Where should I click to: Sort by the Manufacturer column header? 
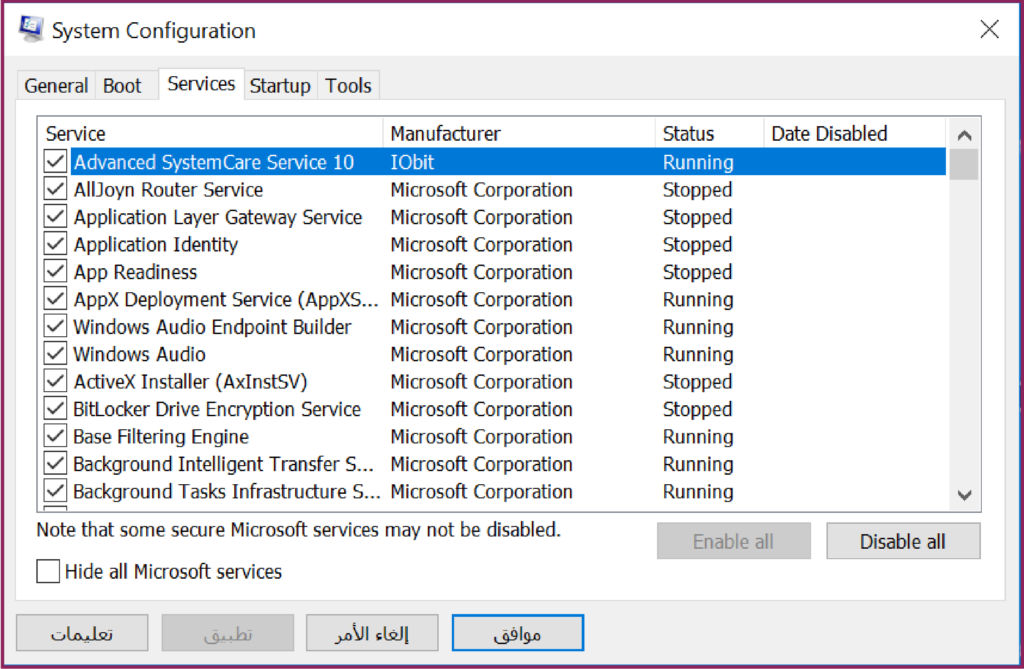click(x=519, y=133)
